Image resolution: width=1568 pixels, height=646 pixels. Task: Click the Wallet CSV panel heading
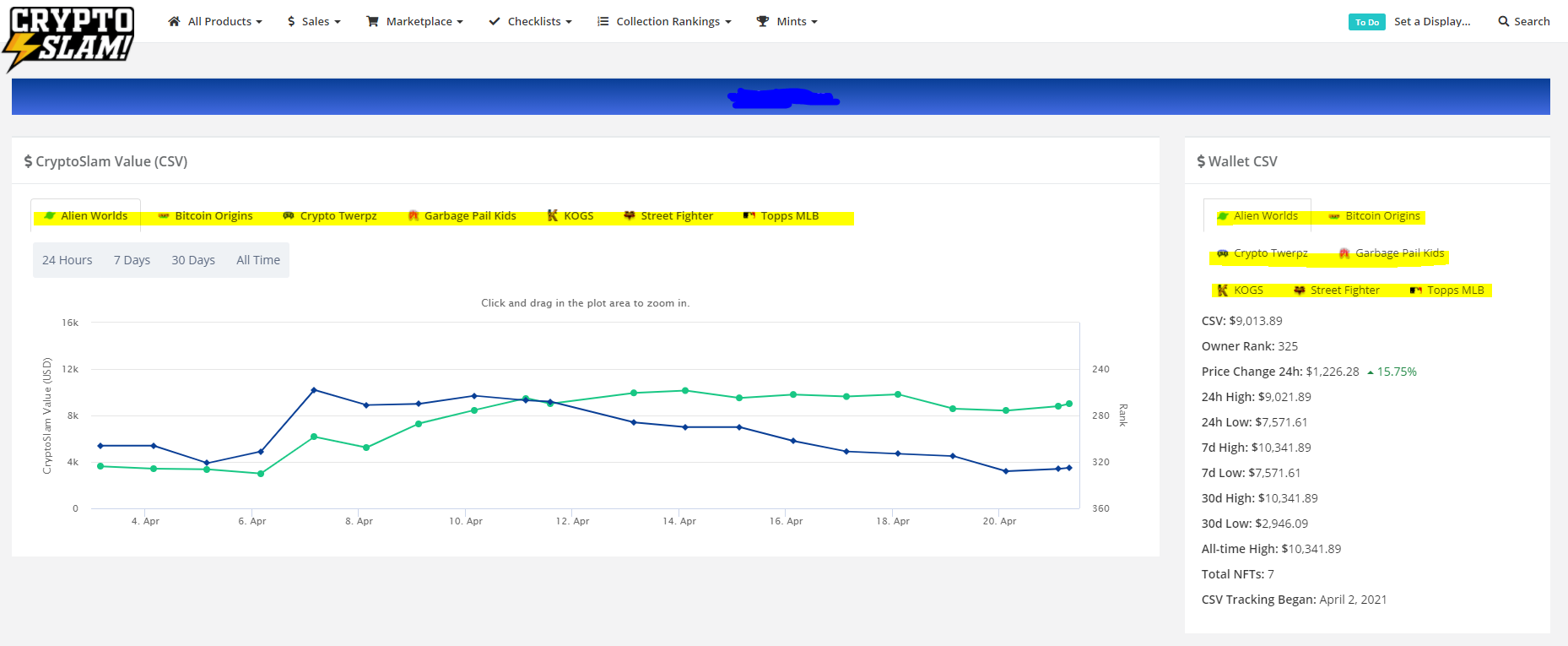[x=1237, y=161]
